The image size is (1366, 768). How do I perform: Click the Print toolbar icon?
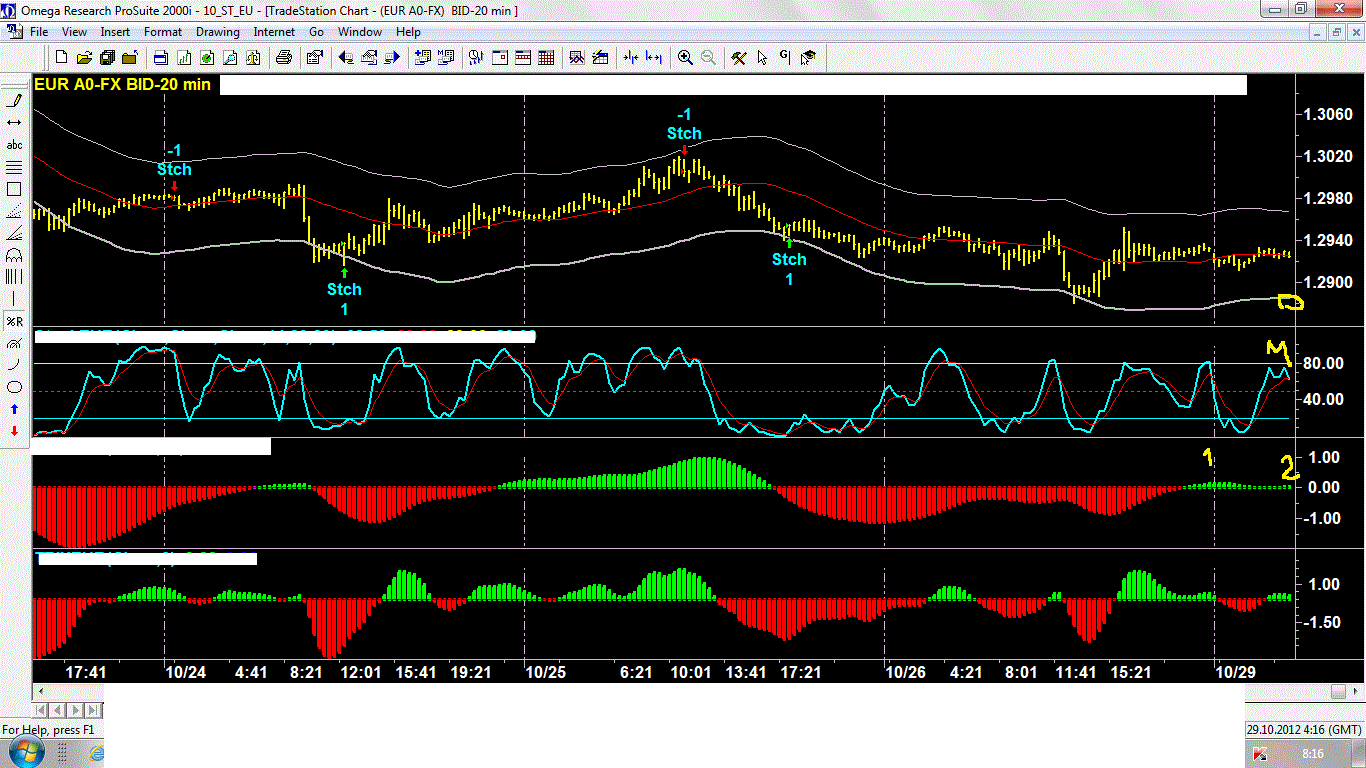coord(284,58)
